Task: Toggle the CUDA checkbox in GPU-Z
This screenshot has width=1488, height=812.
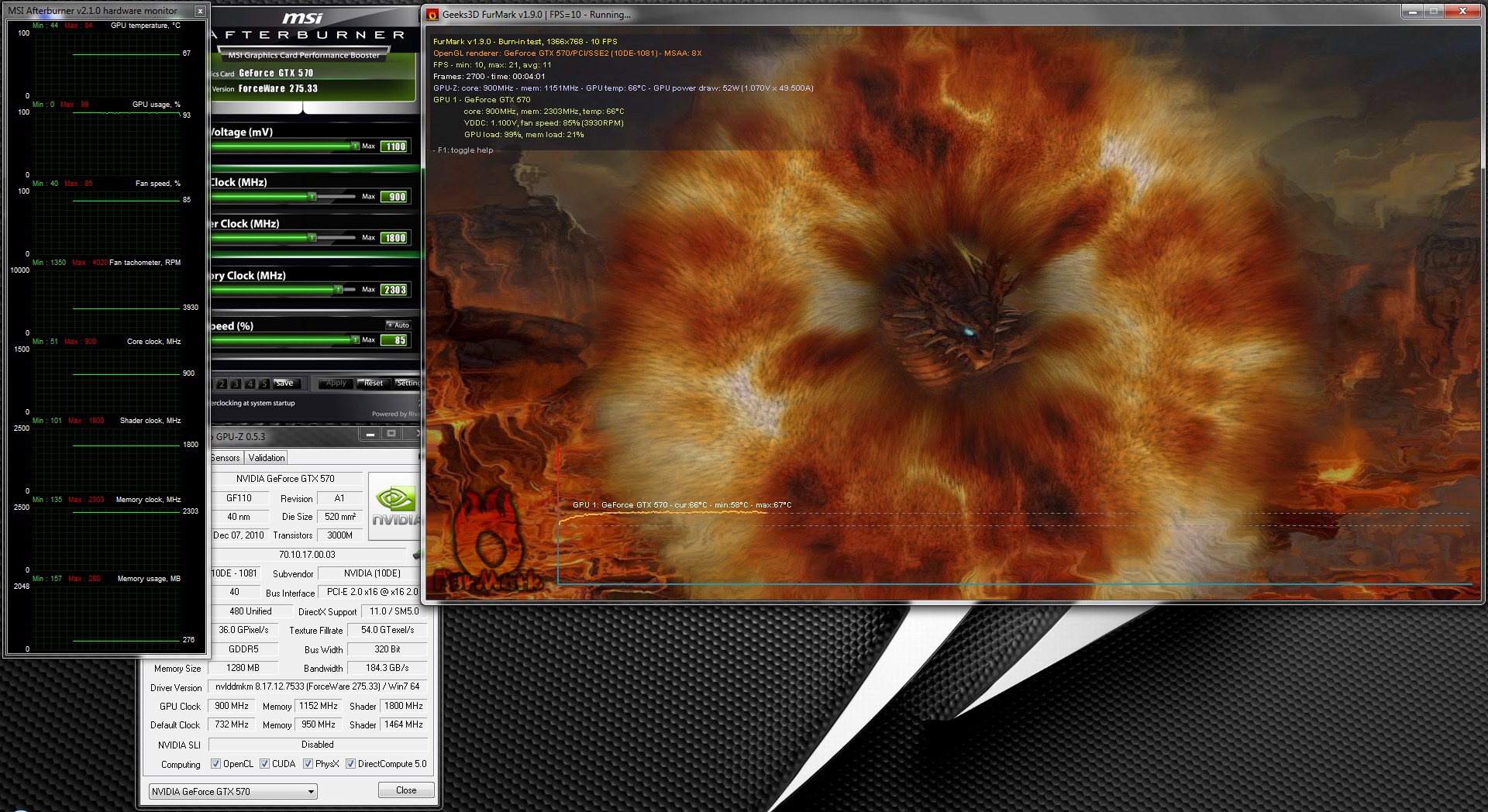Action: click(x=265, y=764)
